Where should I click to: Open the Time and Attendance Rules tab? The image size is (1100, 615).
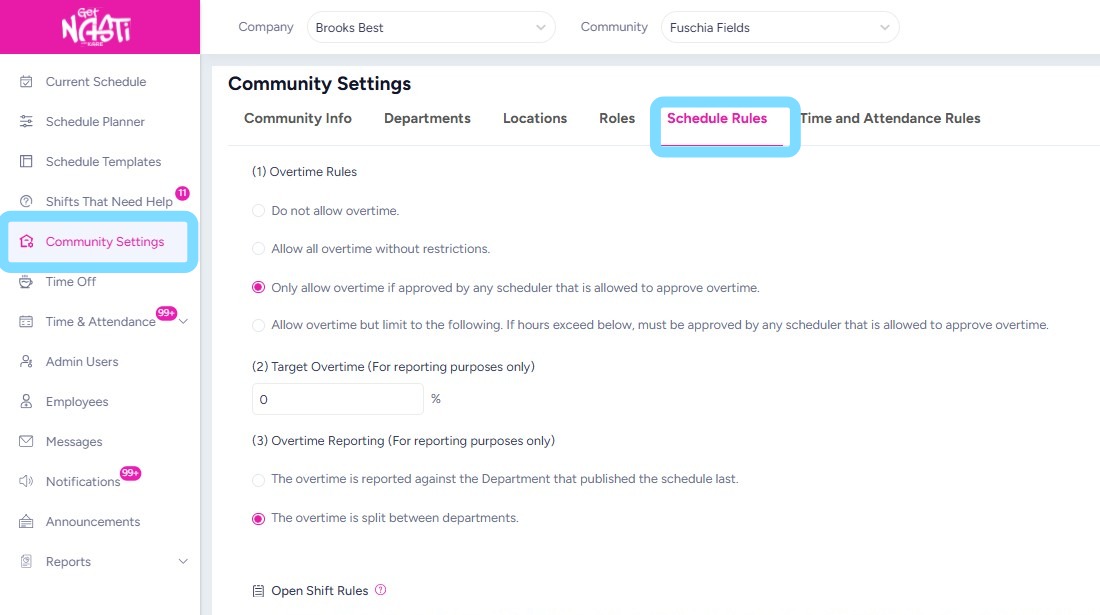(890, 118)
